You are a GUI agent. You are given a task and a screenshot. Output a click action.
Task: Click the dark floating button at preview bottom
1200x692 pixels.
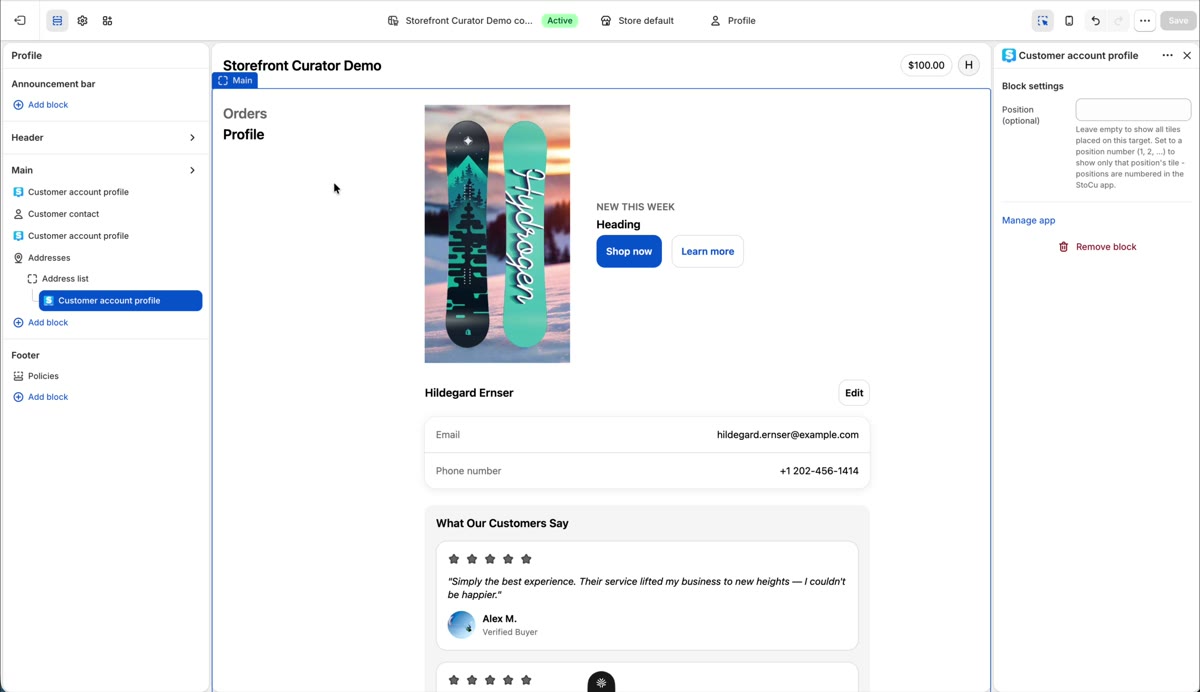[x=601, y=682]
